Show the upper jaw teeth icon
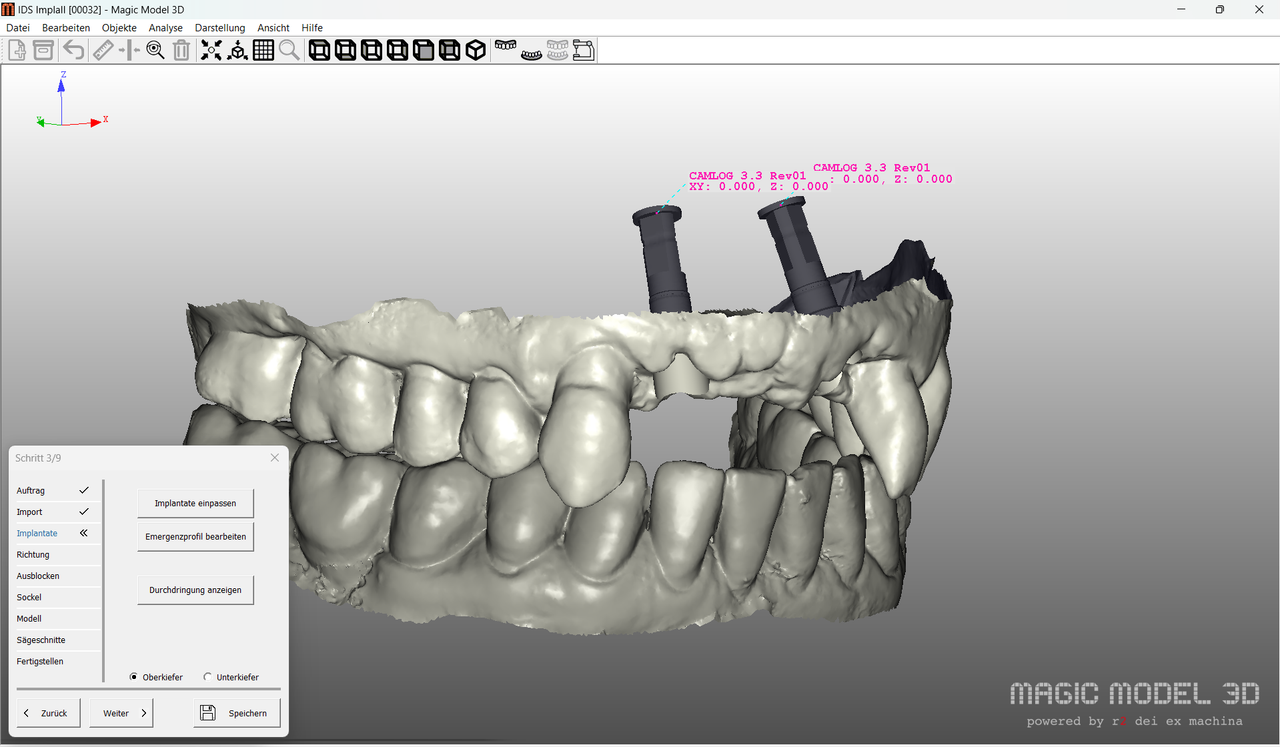 point(506,48)
